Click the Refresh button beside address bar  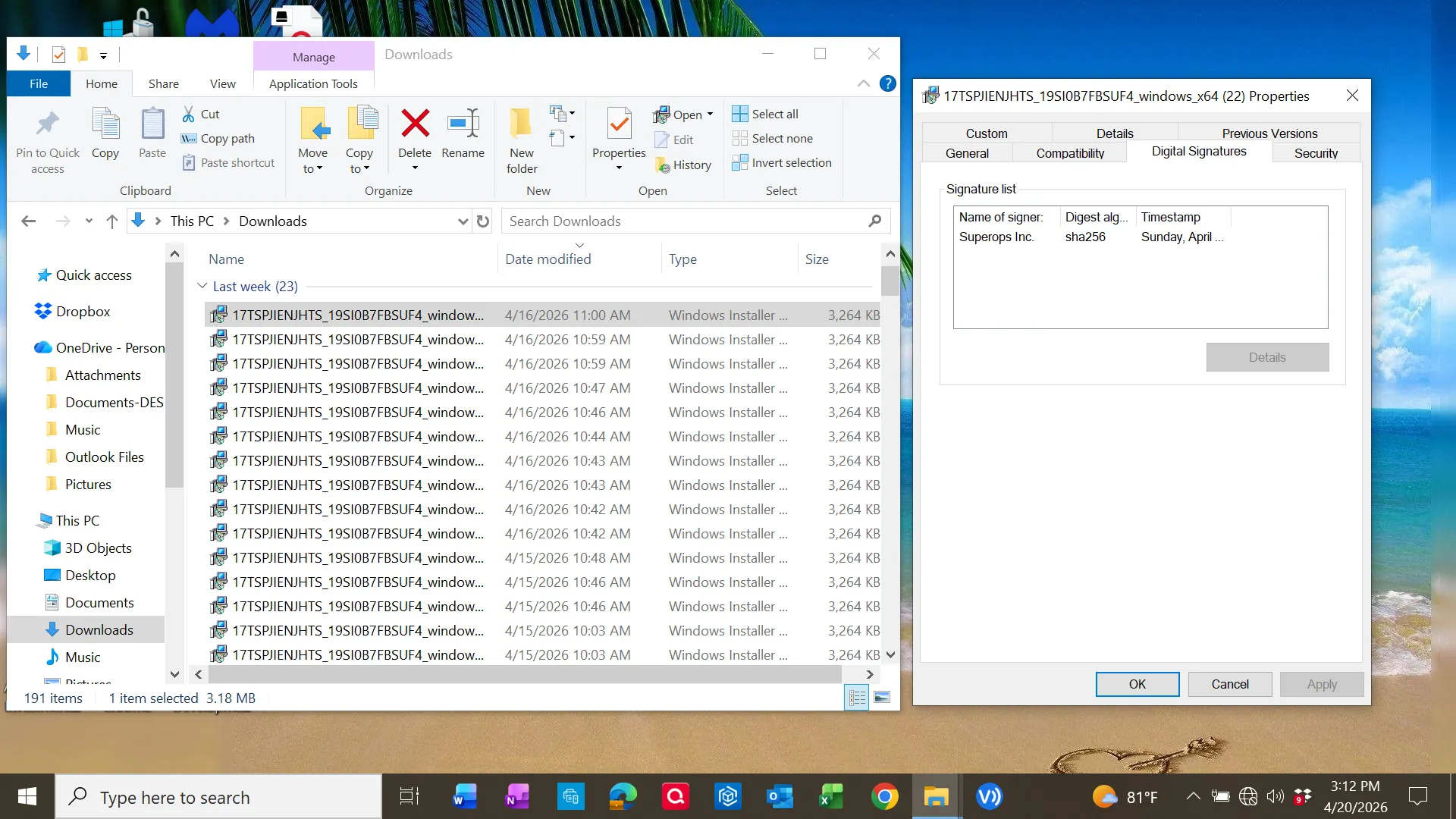[483, 221]
